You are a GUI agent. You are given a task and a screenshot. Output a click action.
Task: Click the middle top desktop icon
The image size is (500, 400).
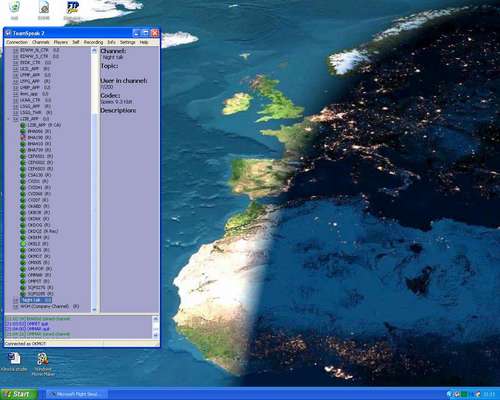tap(44, 10)
